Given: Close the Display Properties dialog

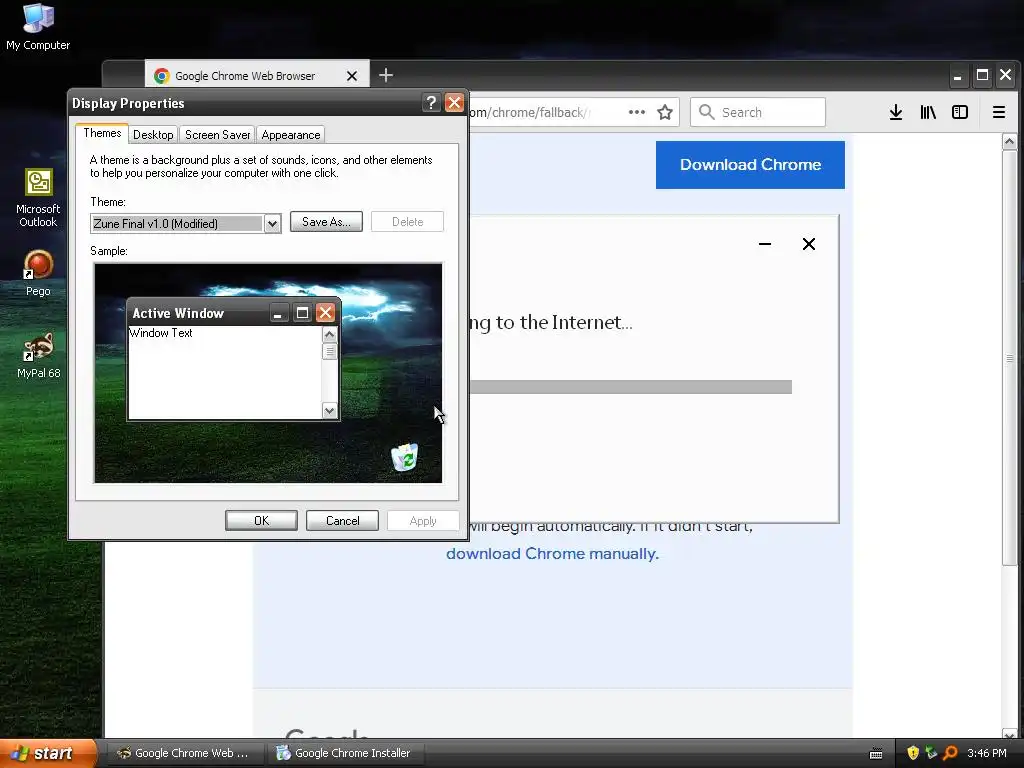Looking at the screenshot, I should point(454,103).
